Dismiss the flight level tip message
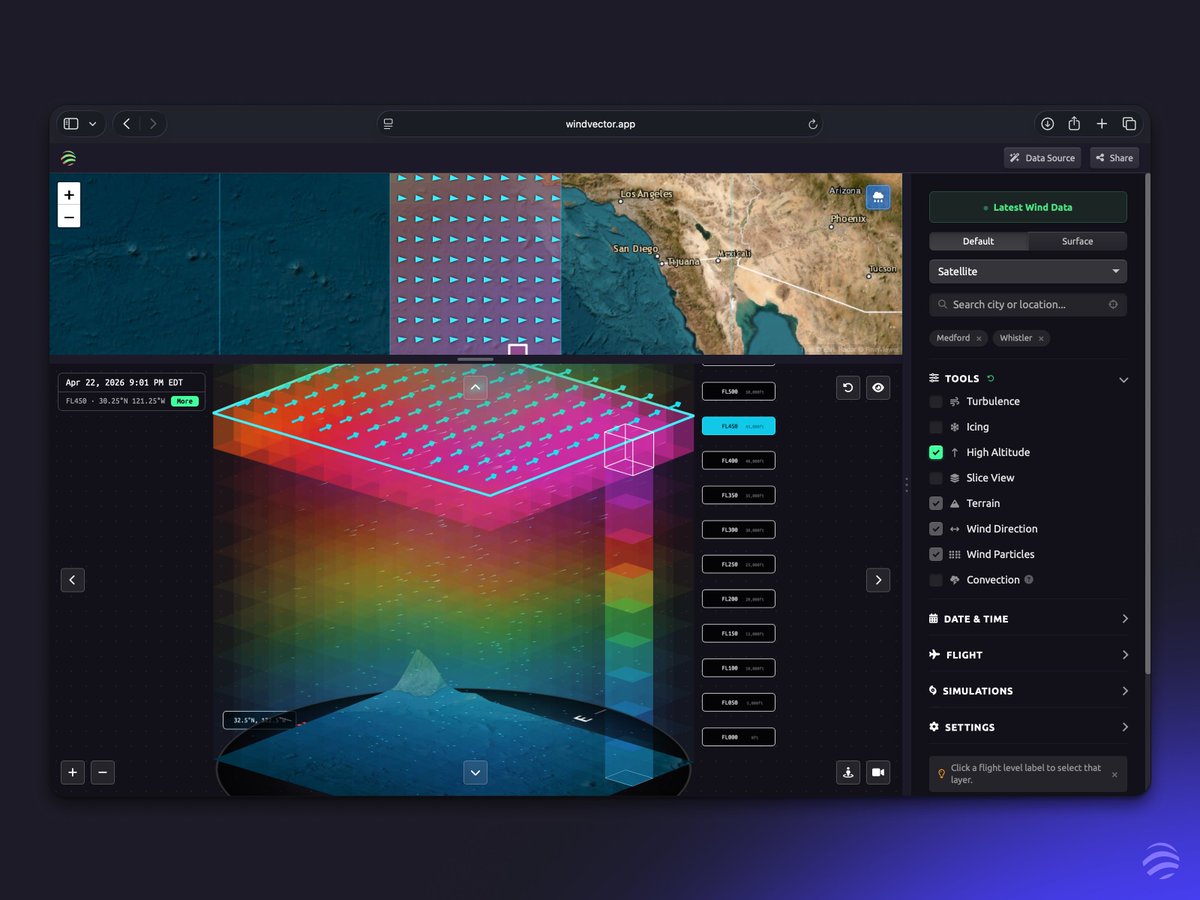The width and height of the screenshot is (1200, 900). pyautogui.click(x=1115, y=774)
